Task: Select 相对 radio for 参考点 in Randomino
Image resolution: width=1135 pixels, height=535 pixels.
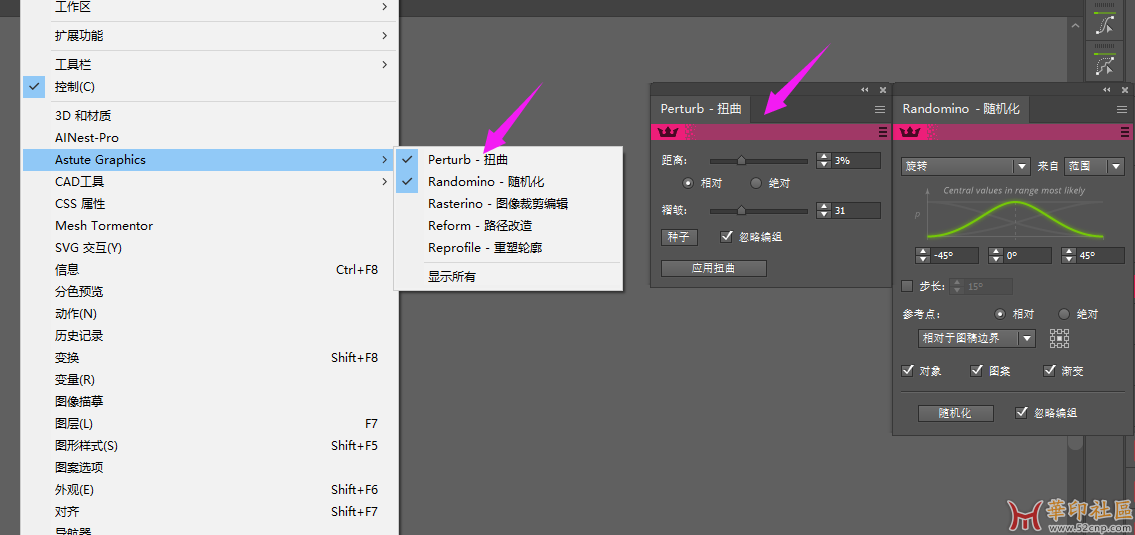Action: 1000,314
